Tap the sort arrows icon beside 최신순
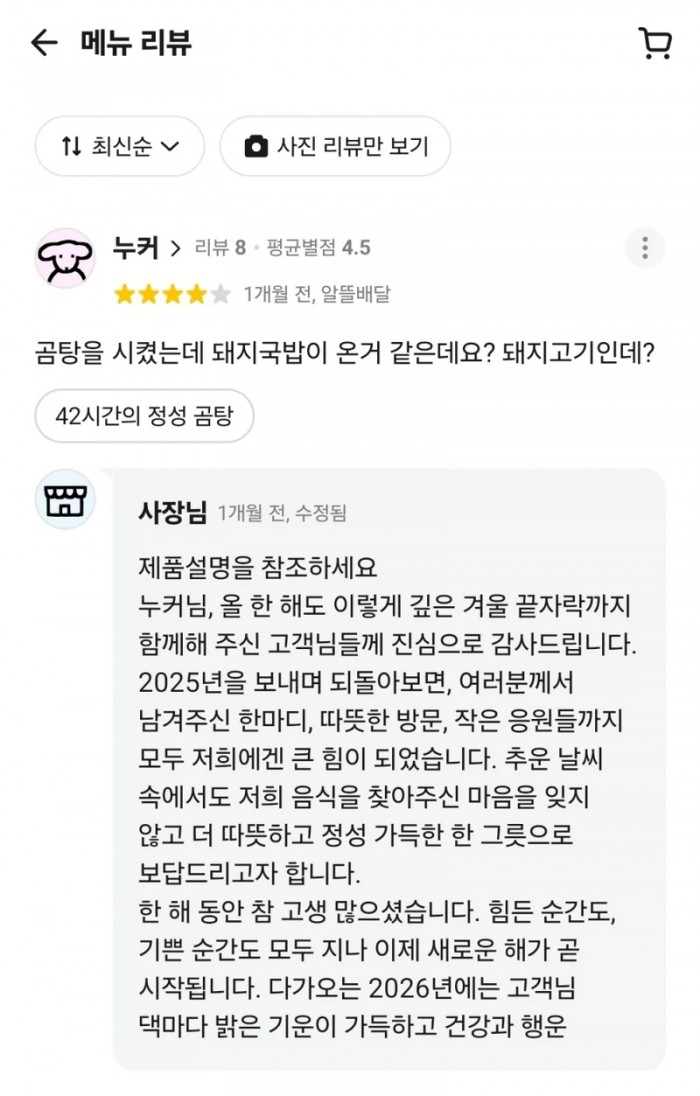This screenshot has width=700, height=1096. pyautogui.click(x=71, y=146)
